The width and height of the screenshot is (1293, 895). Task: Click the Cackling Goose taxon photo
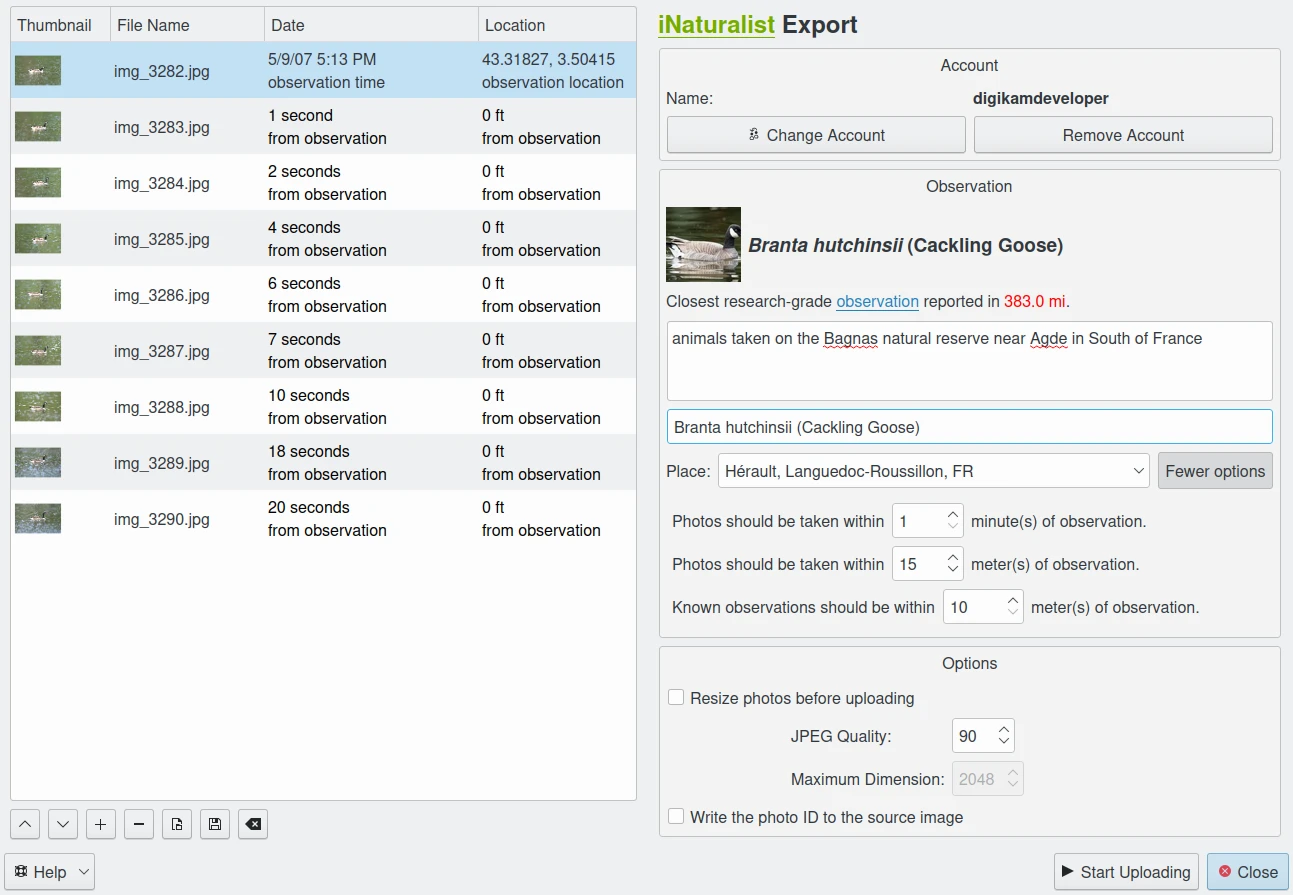[703, 245]
